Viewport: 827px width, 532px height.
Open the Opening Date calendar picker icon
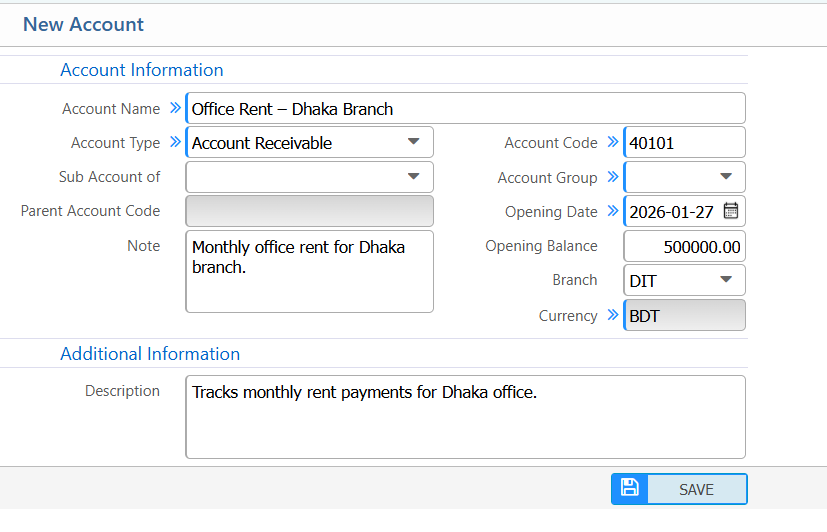pos(731,211)
